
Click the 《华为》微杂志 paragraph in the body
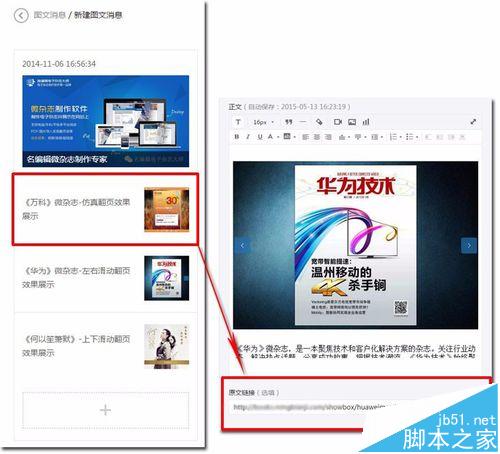tap(355, 352)
